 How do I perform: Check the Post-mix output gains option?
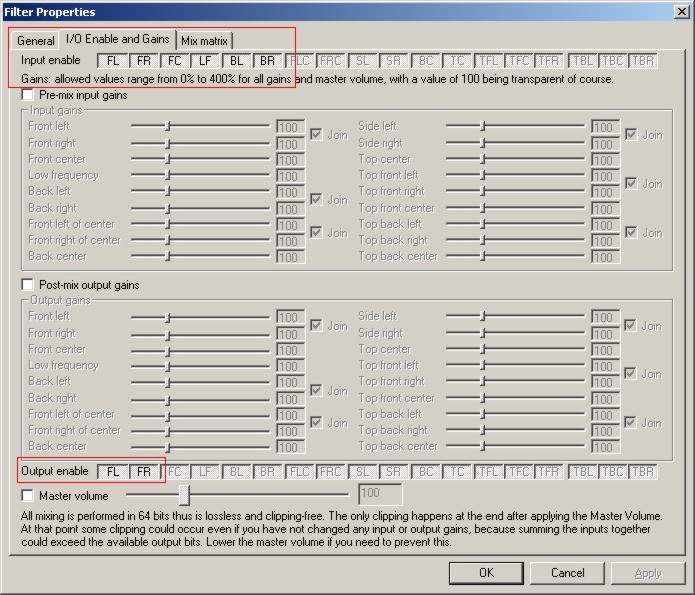28,285
